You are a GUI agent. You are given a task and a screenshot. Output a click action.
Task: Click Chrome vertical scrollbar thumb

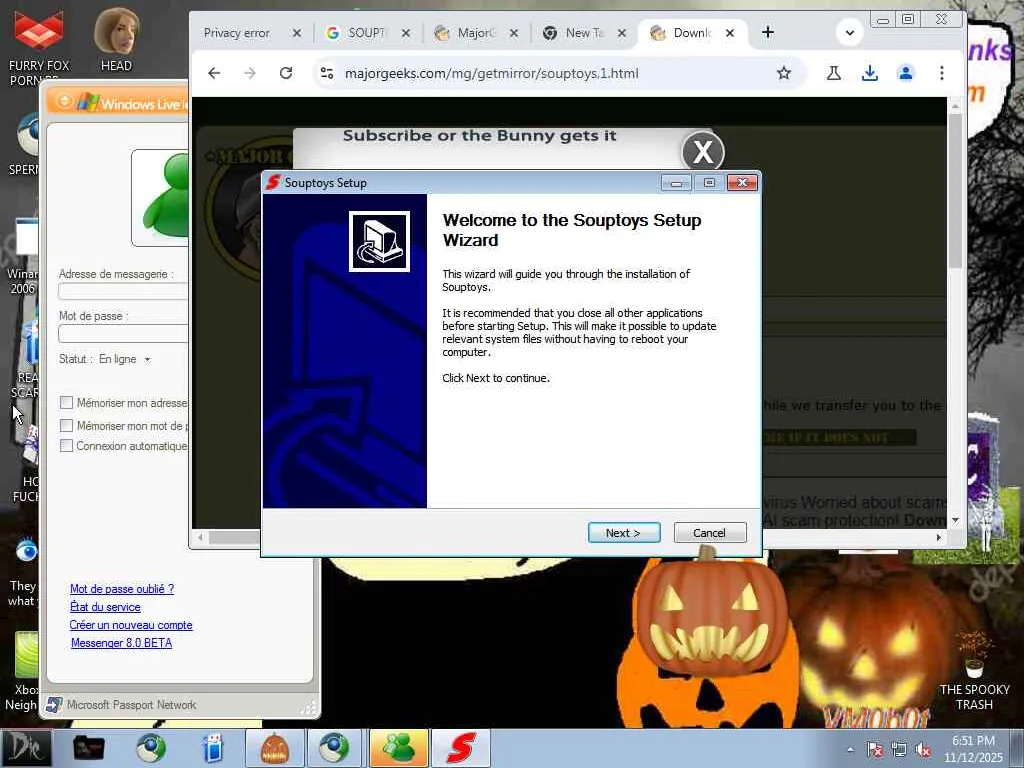955,189
